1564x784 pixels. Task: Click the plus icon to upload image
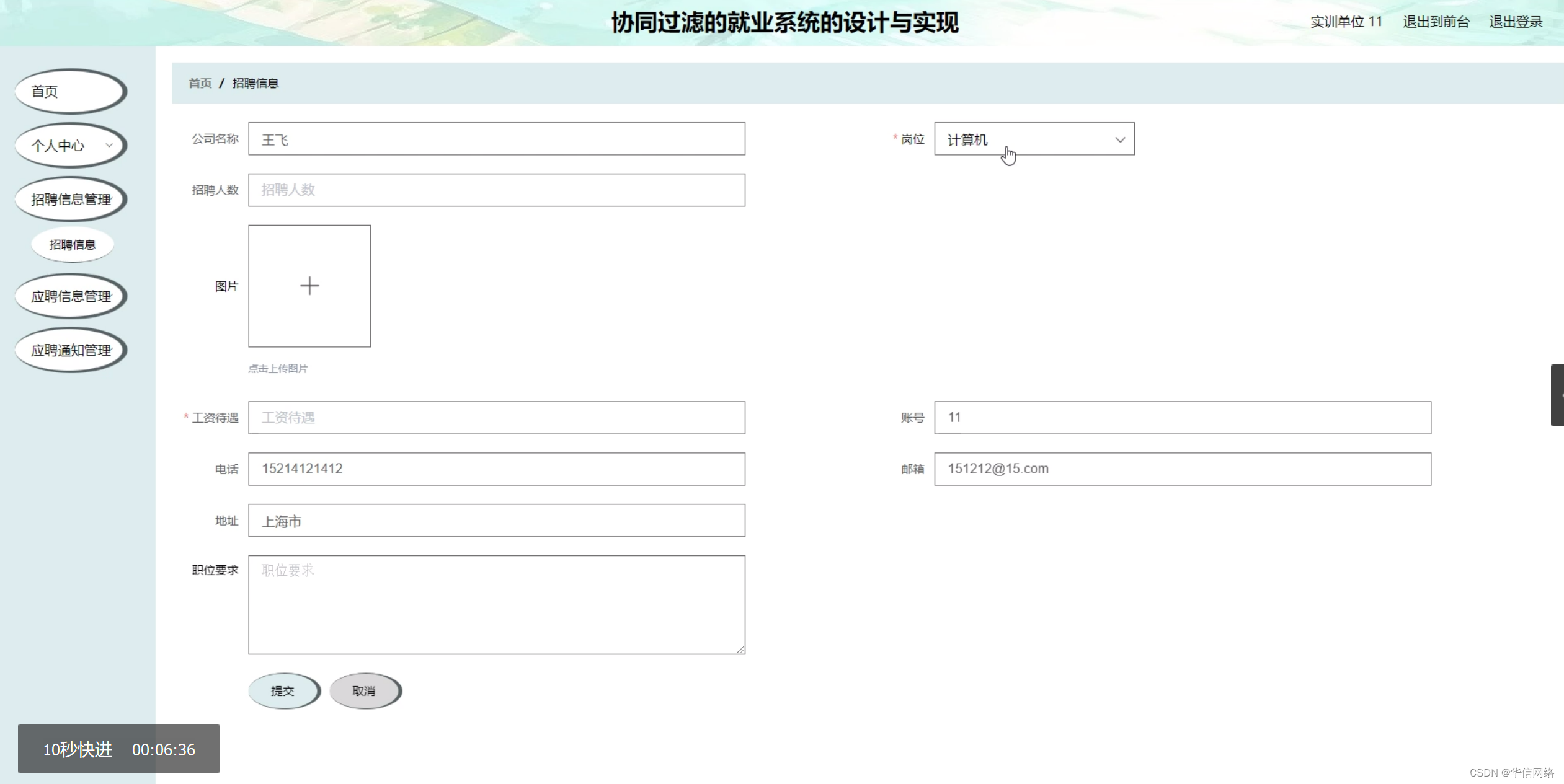pyautogui.click(x=309, y=286)
